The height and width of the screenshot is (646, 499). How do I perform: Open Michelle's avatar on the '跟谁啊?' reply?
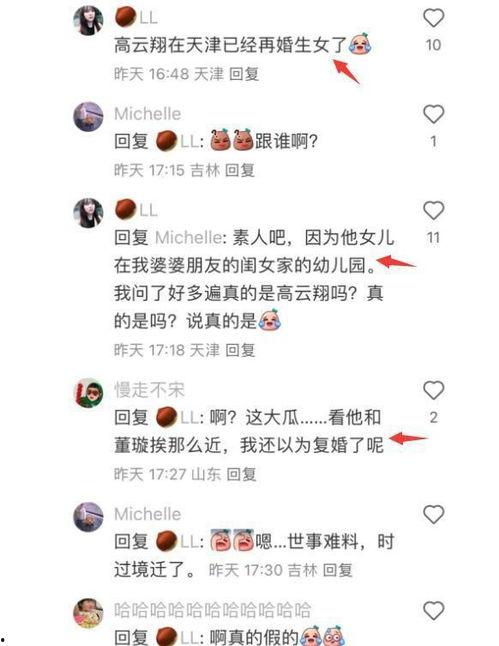[x=88, y=117]
